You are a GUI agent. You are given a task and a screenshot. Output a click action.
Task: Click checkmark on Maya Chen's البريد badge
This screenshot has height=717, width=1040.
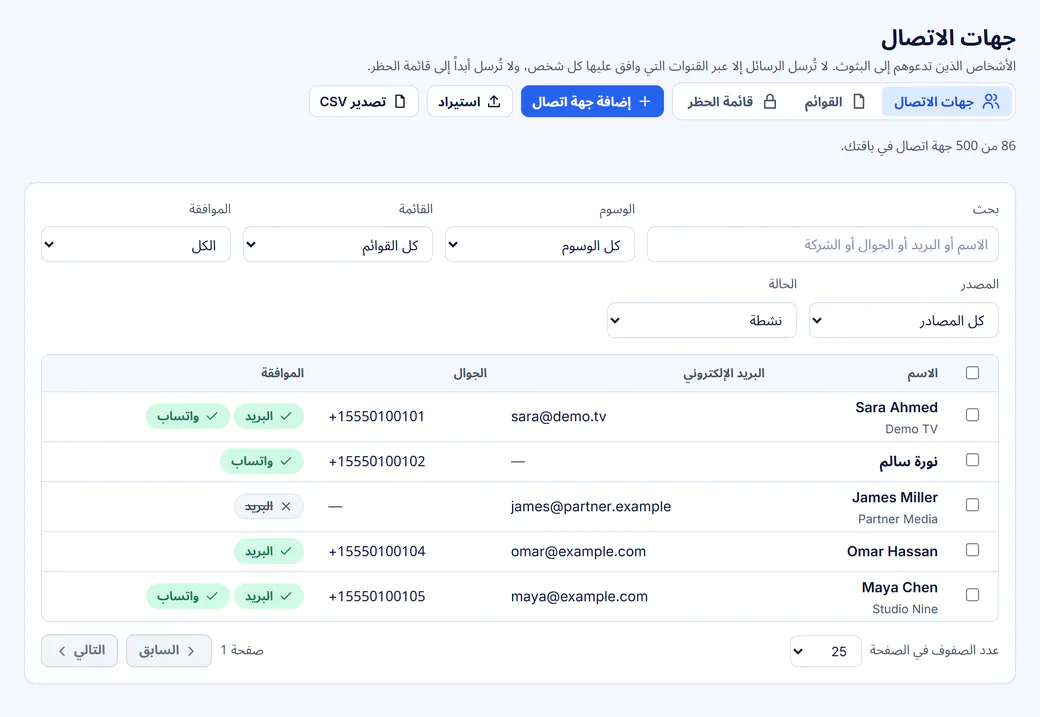[x=286, y=596]
